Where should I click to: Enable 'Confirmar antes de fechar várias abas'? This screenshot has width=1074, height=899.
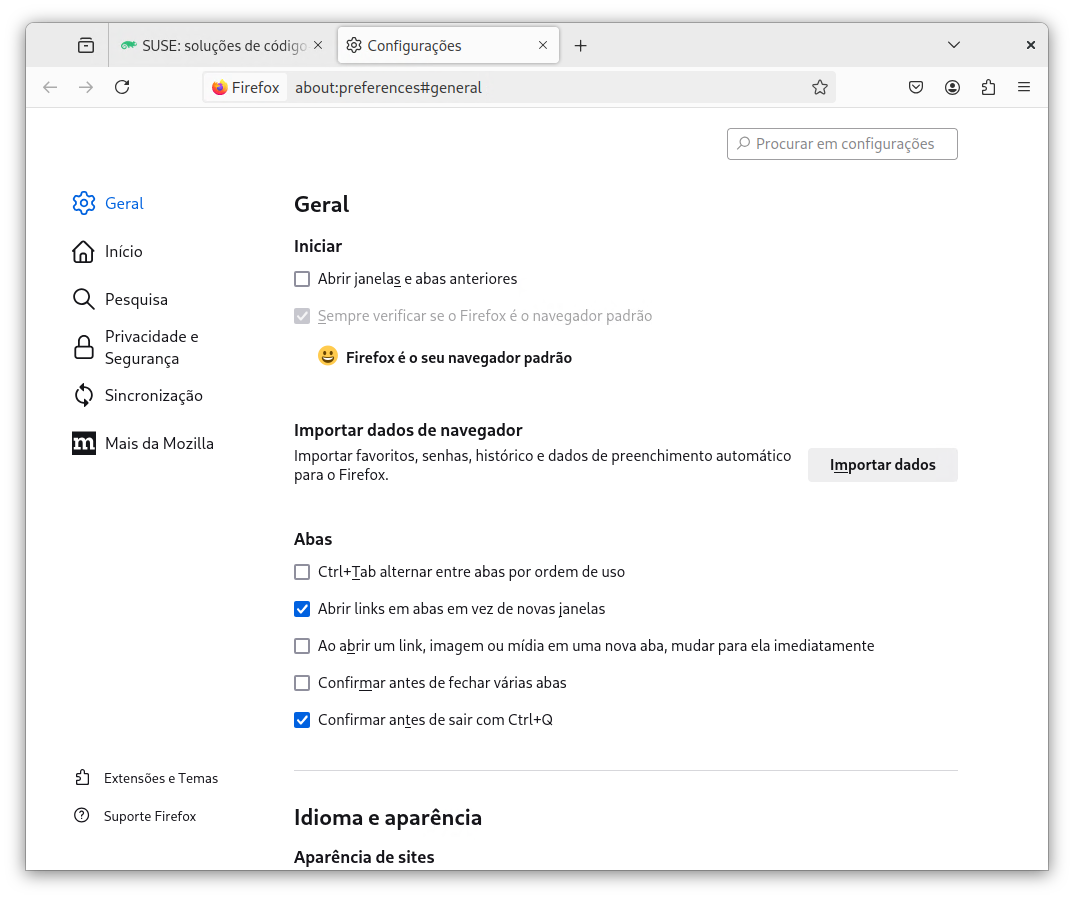click(x=302, y=683)
